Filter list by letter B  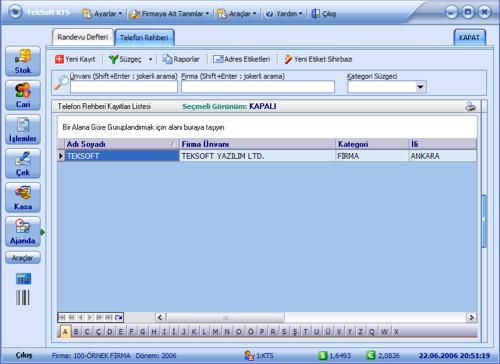click(76, 332)
